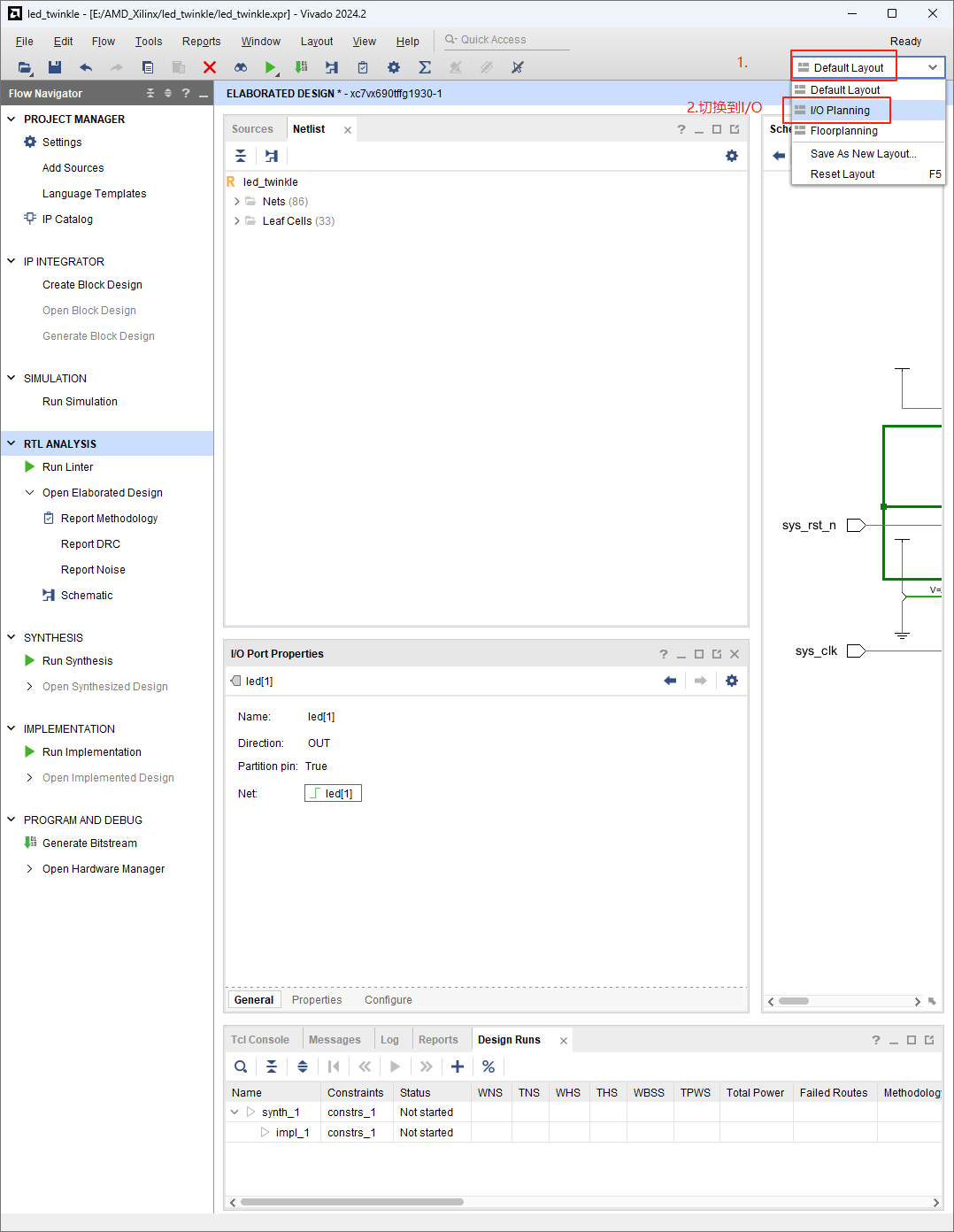Click the search icon in Design Runs
This screenshot has height=1232, width=954.
tap(241, 1066)
